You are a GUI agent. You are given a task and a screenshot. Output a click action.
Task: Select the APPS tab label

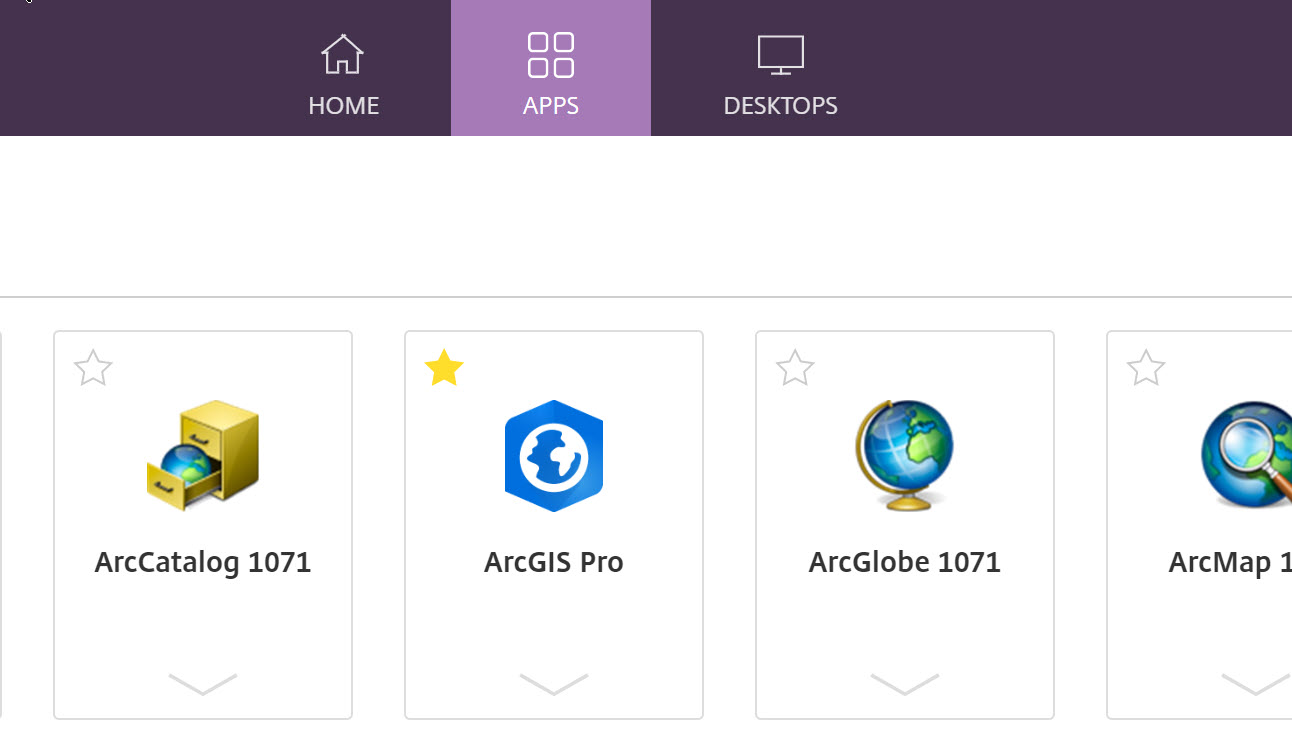click(x=551, y=106)
